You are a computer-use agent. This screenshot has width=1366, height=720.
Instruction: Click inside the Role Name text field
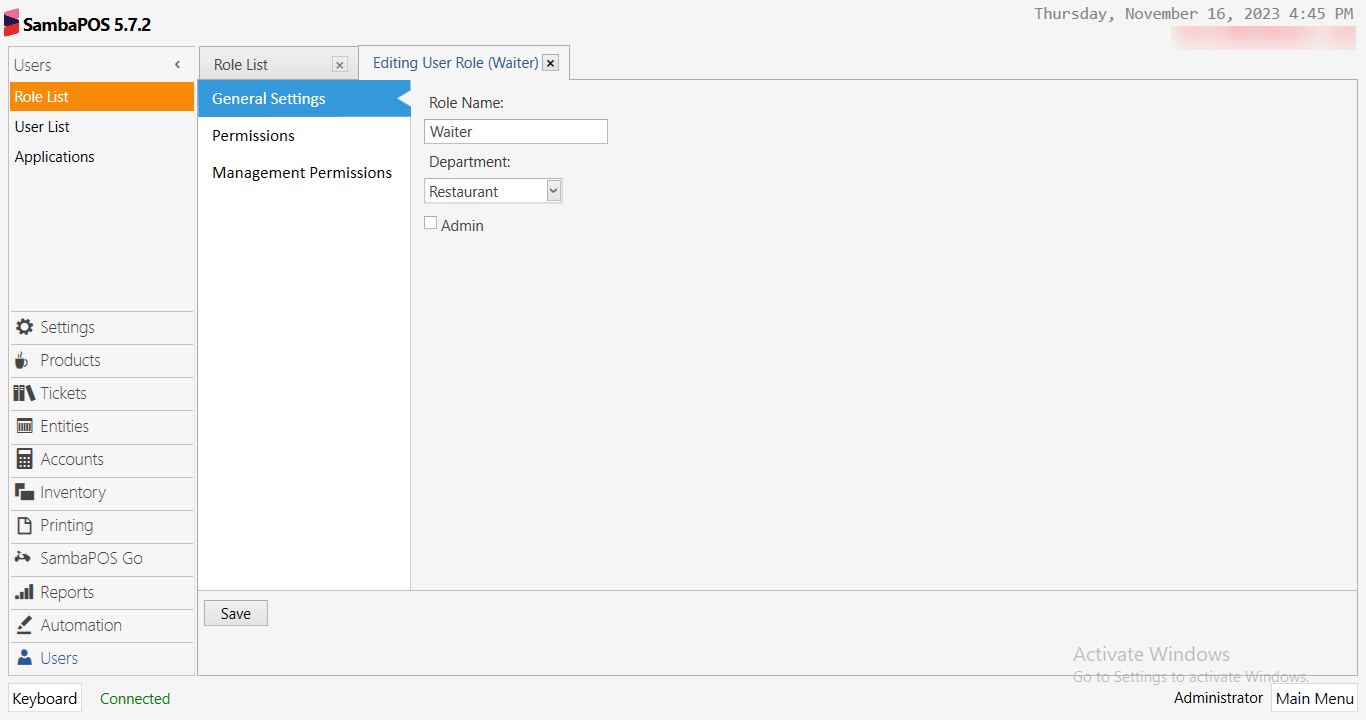pos(515,131)
